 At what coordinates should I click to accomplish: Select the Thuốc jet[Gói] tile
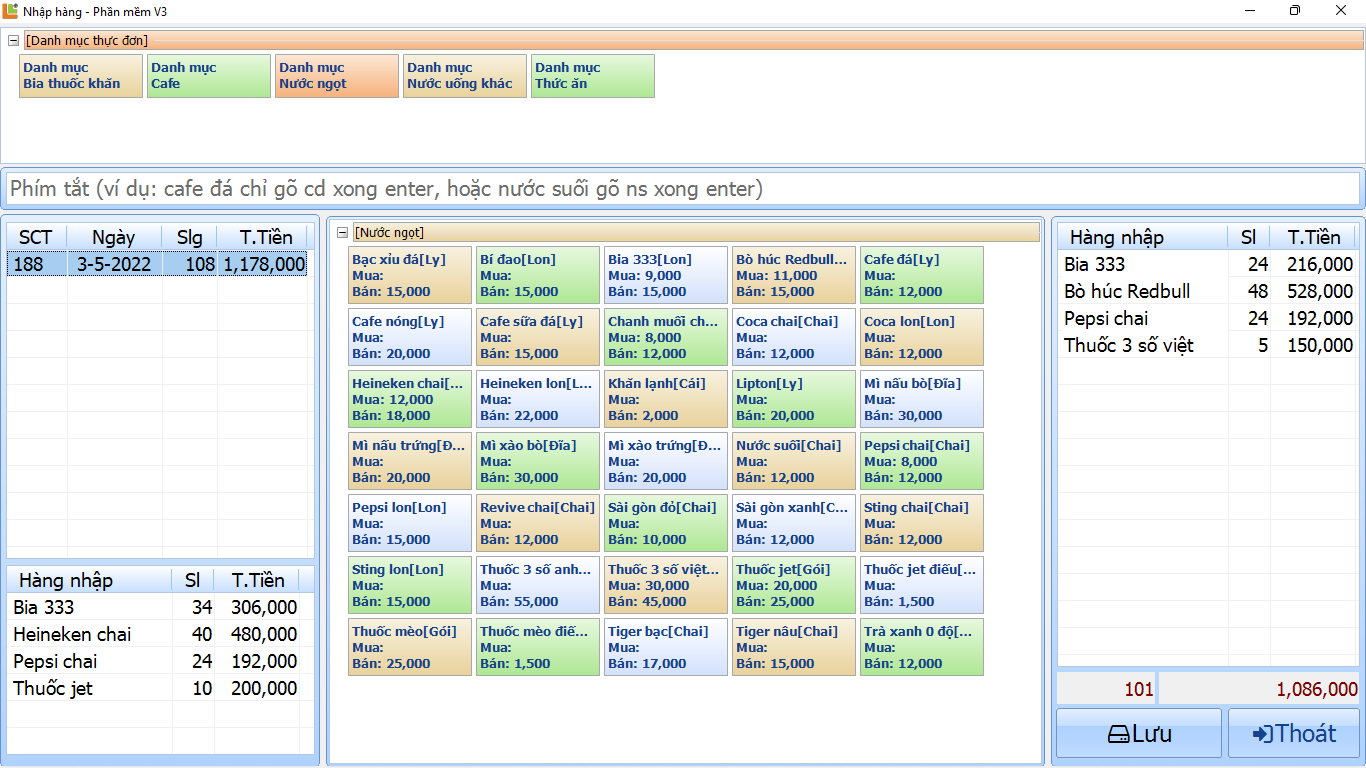(x=794, y=585)
